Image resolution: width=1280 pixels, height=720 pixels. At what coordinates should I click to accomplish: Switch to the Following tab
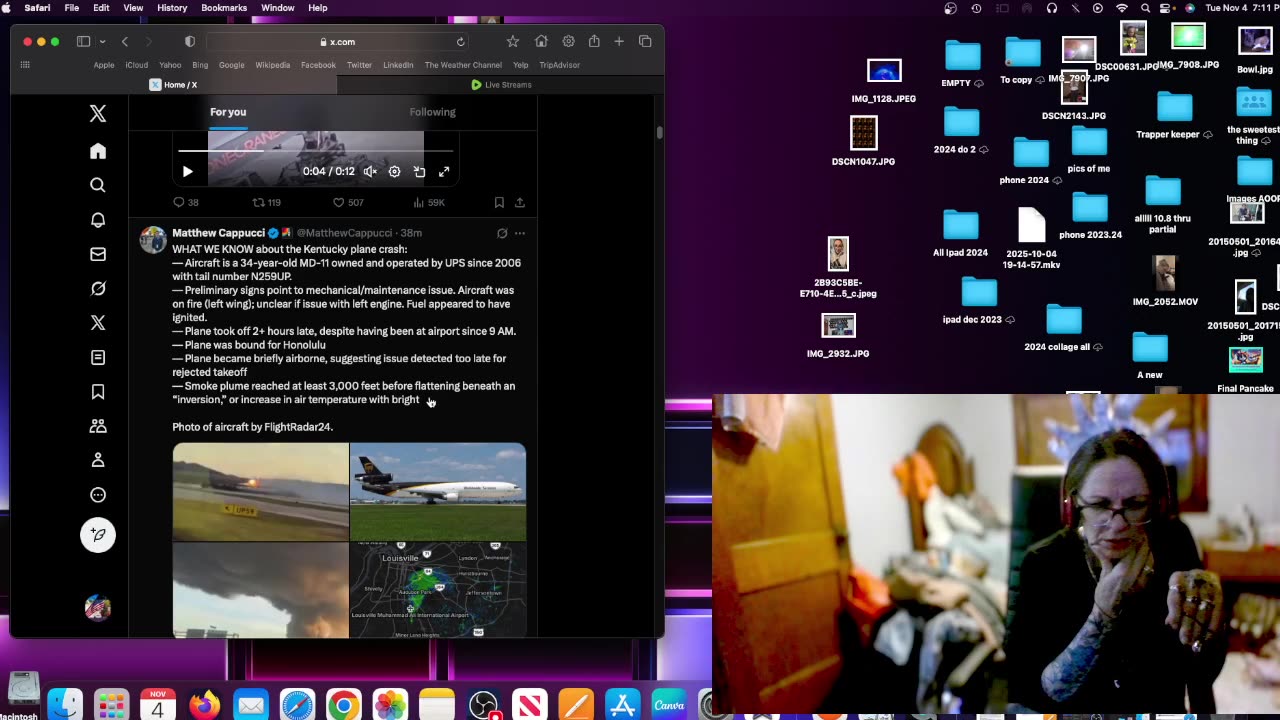(432, 112)
